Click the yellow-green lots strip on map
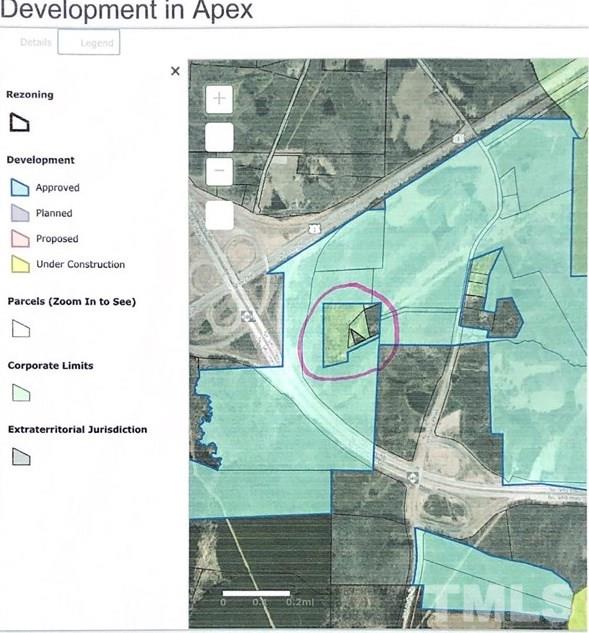Viewport: 589px width, 633px height. click(480, 273)
